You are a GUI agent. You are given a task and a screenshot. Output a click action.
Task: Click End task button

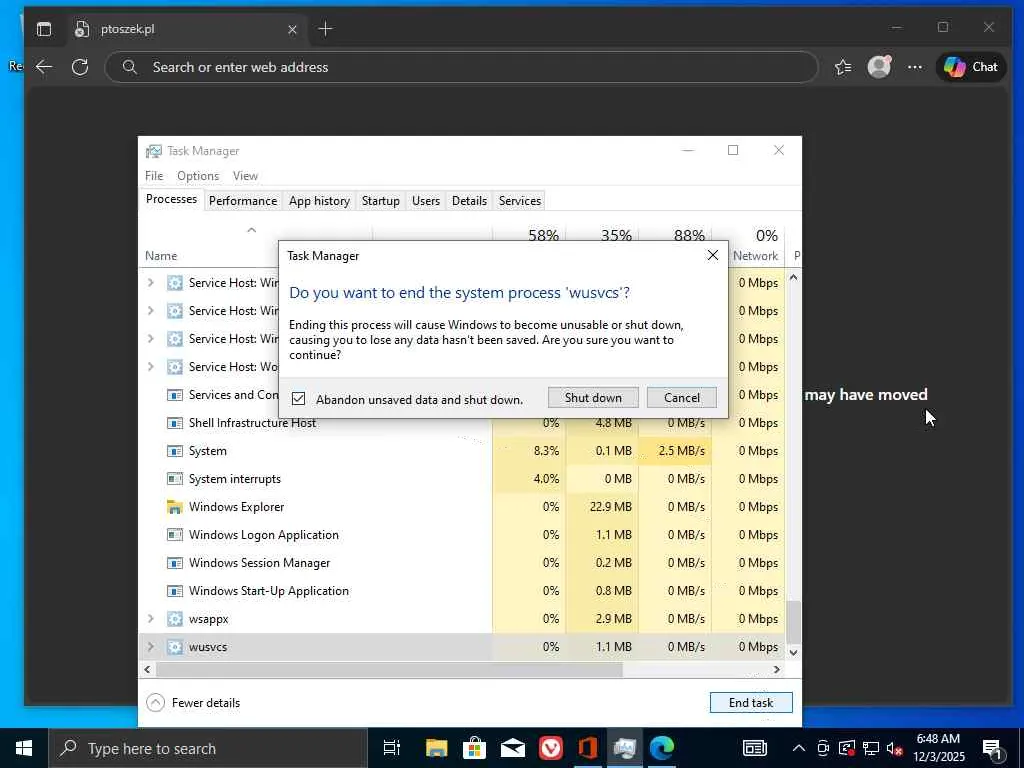751,703
